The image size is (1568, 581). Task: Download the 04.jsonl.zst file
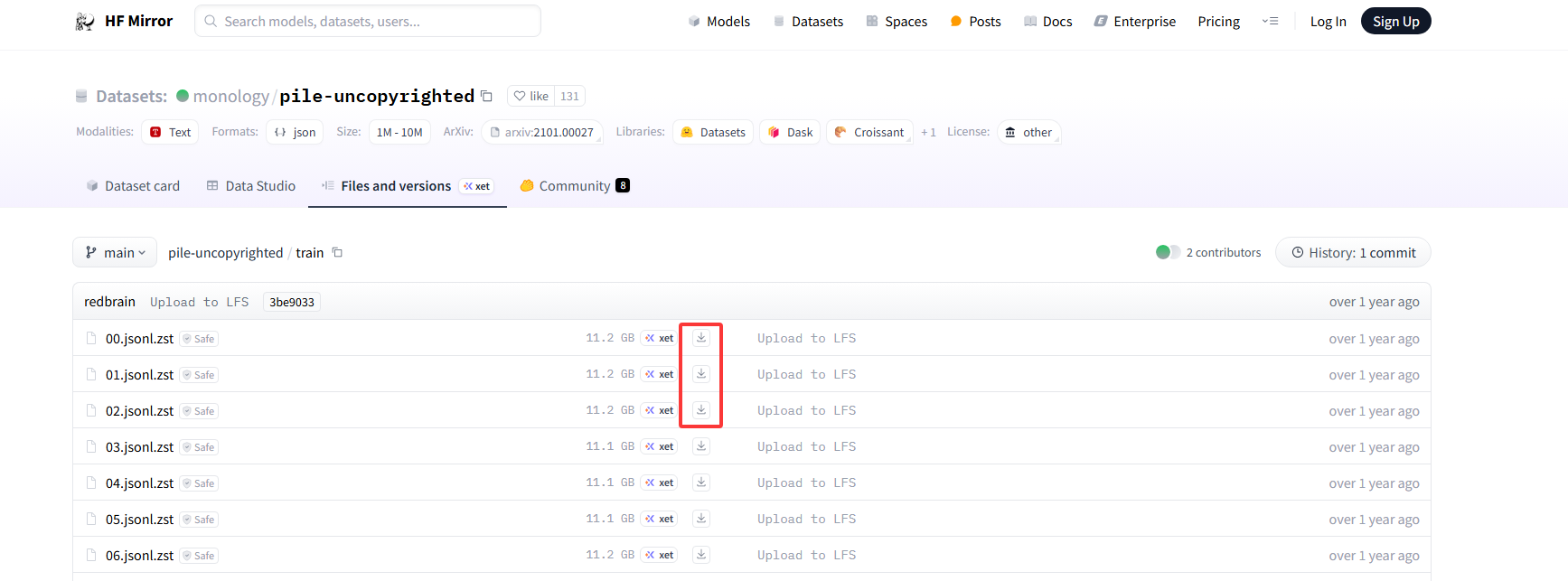point(701,483)
